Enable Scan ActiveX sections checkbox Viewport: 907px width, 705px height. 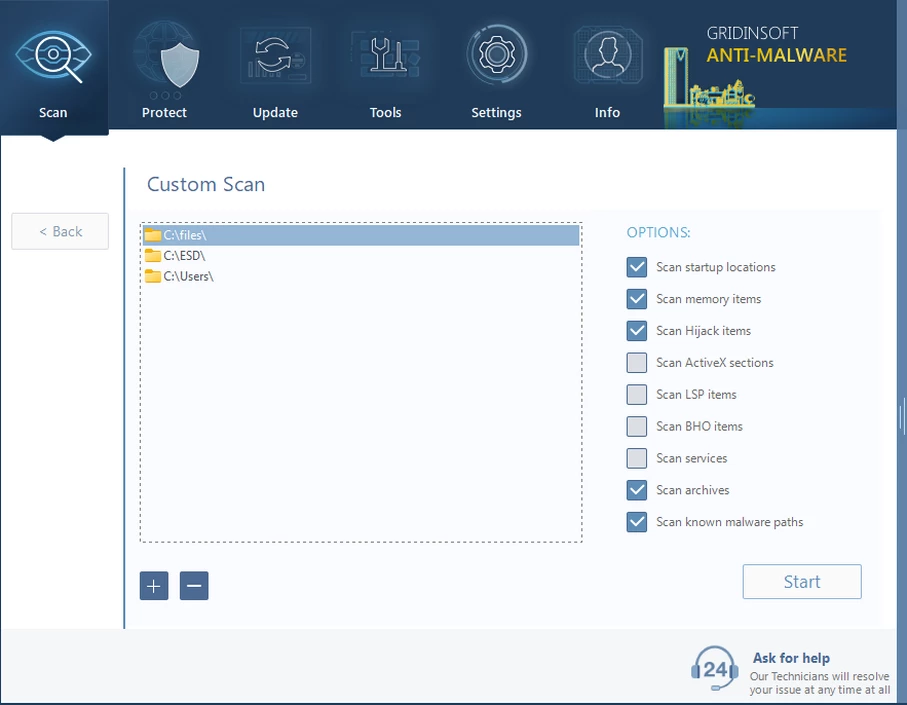(x=637, y=363)
